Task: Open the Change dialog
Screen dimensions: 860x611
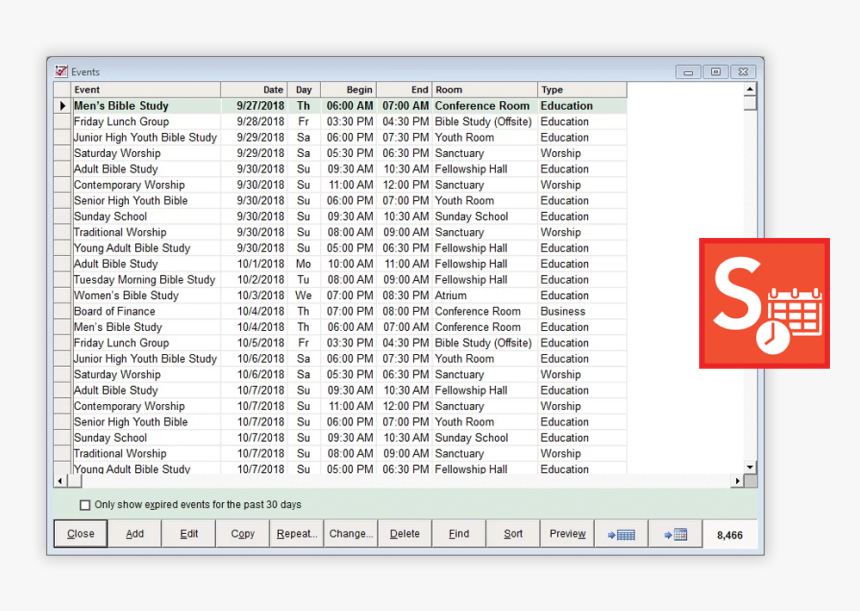Action: coord(350,534)
